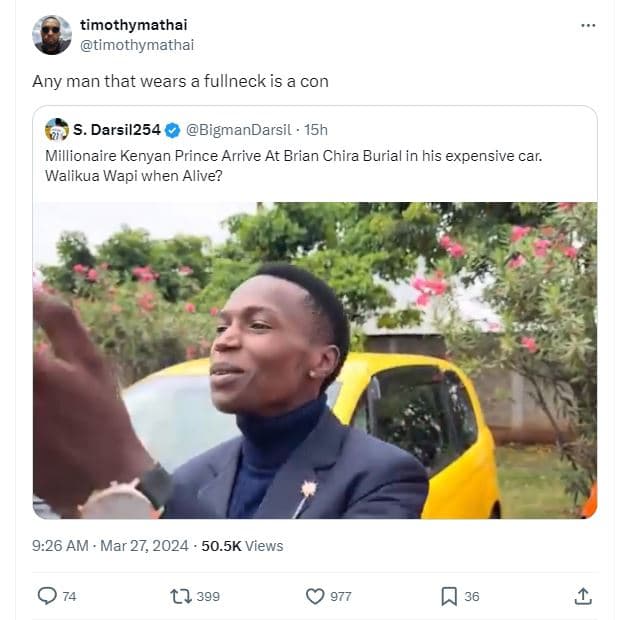Image resolution: width=620 pixels, height=620 pixels.
Task: Click S. Darsil254's small profile avatar
Action: pos(57,130)
